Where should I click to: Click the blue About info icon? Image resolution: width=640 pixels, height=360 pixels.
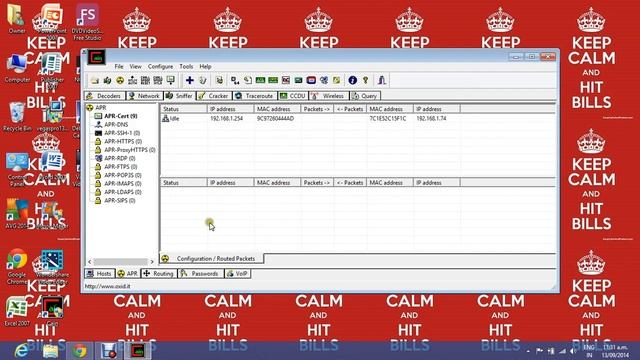point(353,80)
